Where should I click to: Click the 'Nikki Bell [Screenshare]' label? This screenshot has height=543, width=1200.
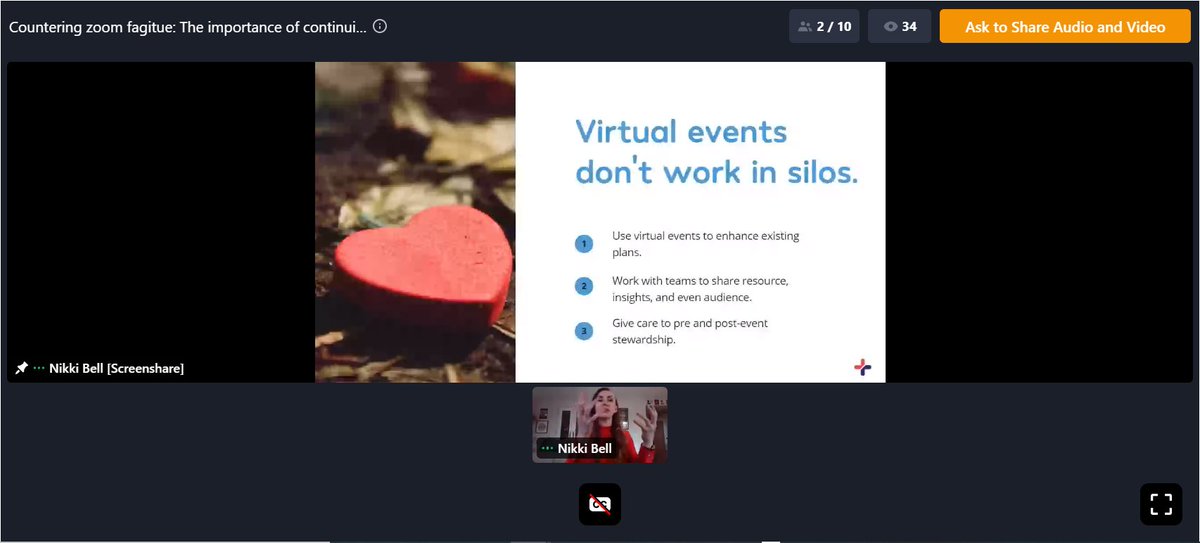116,368
